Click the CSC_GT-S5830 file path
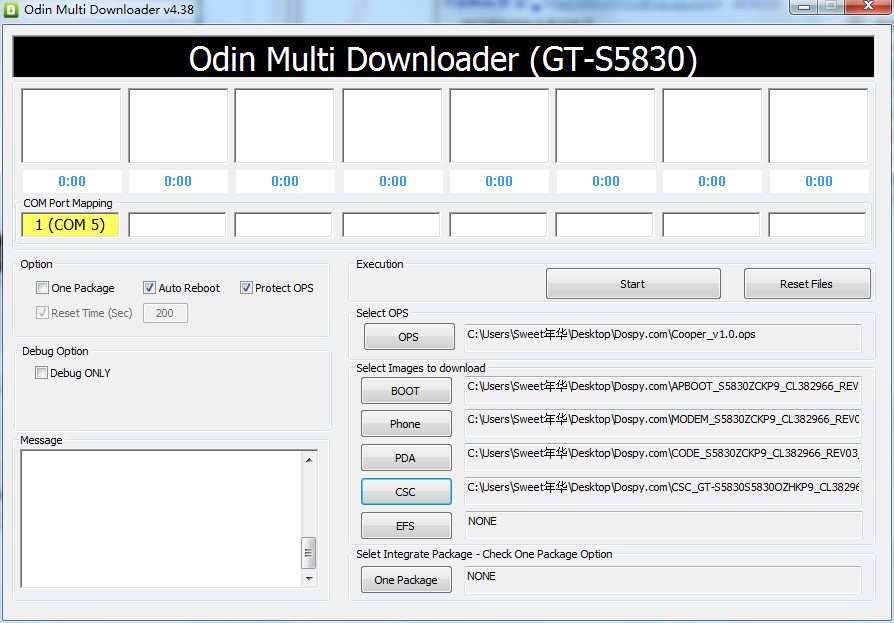Image resolution: width=894 pixels, height=623 pixels. [663, 491]
